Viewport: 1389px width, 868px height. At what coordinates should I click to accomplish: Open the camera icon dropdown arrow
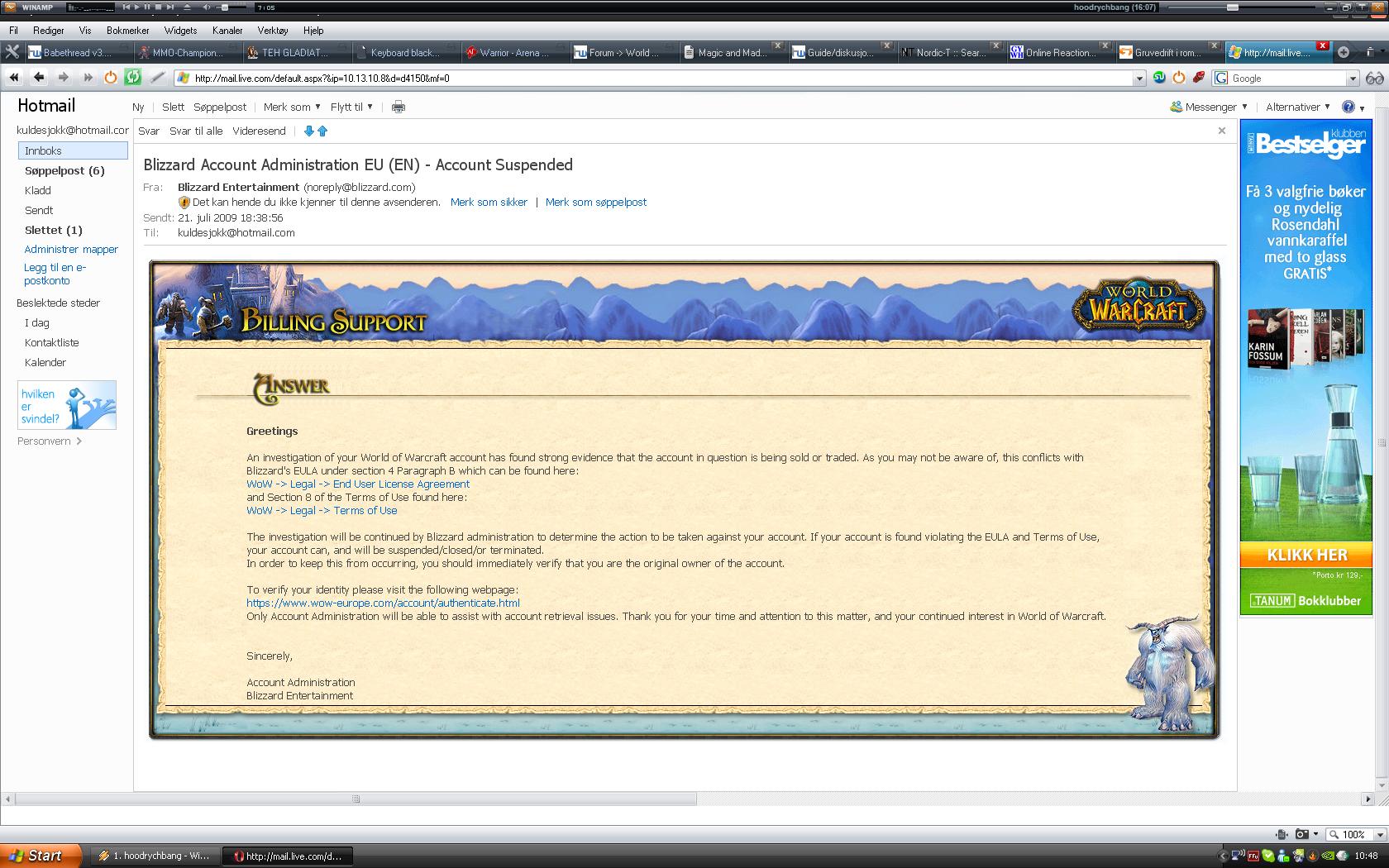[x=1314, y=834]
